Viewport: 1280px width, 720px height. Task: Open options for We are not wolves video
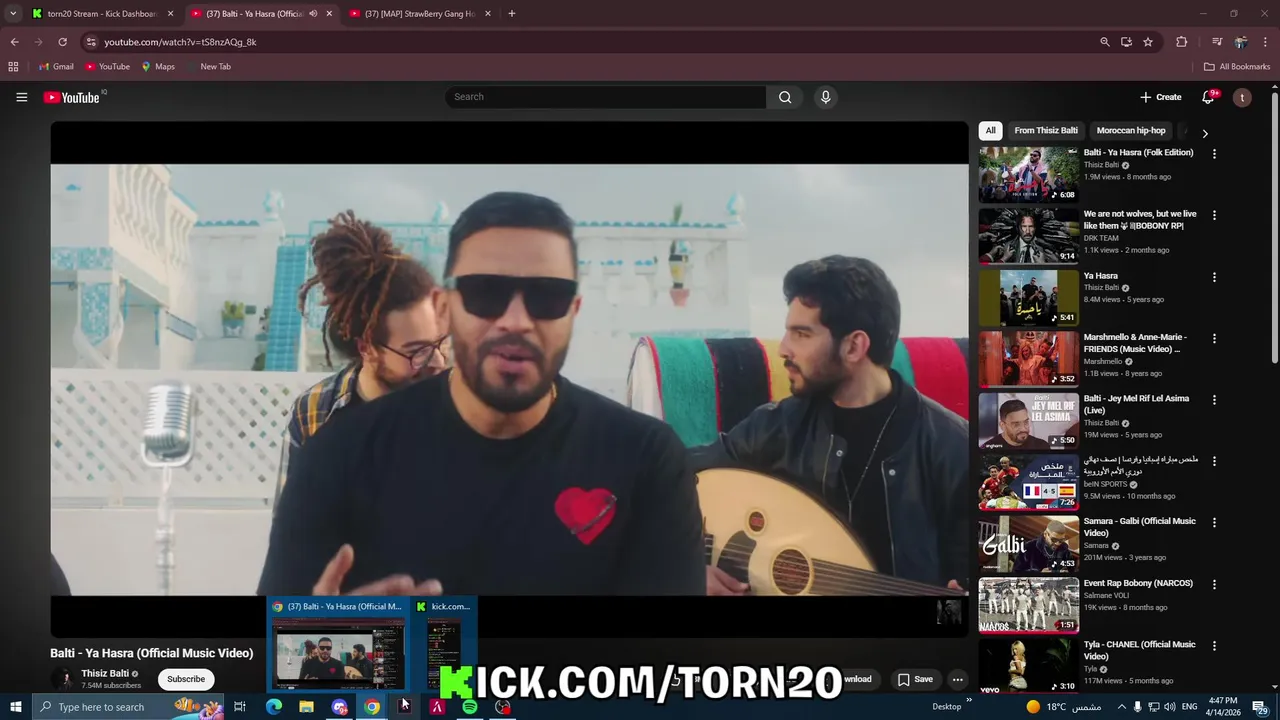[1214, 215]
